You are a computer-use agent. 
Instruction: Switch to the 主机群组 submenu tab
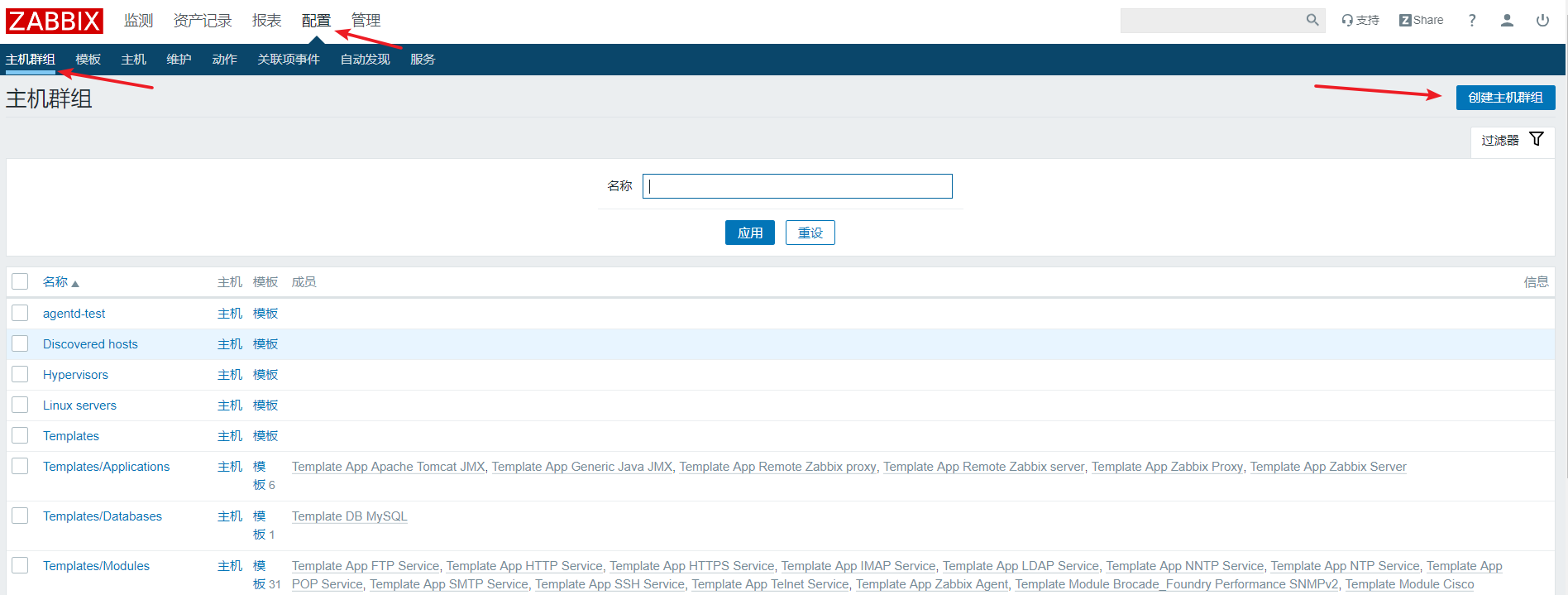coord(31,60)
